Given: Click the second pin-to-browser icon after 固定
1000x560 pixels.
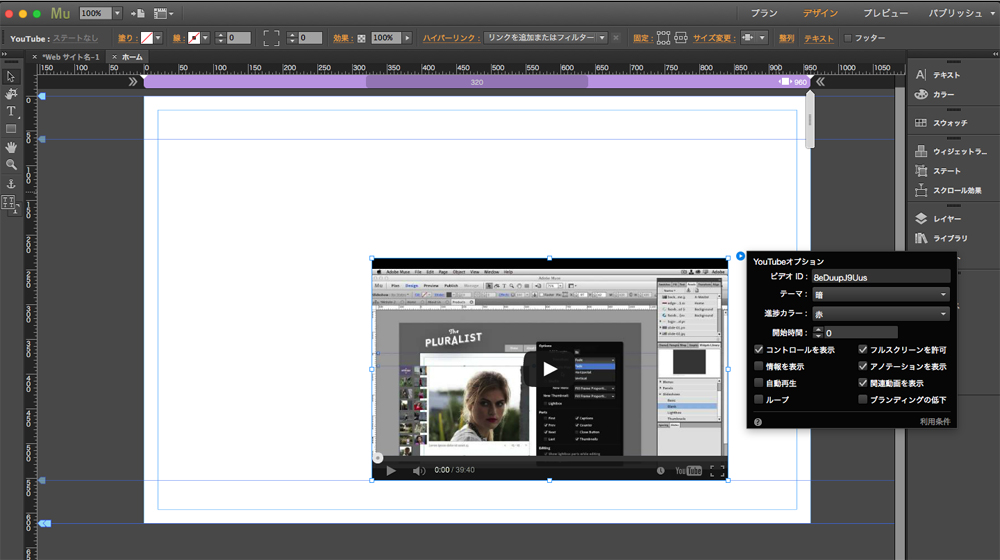Looking at the screenshot, I should (x=680, y=38).
